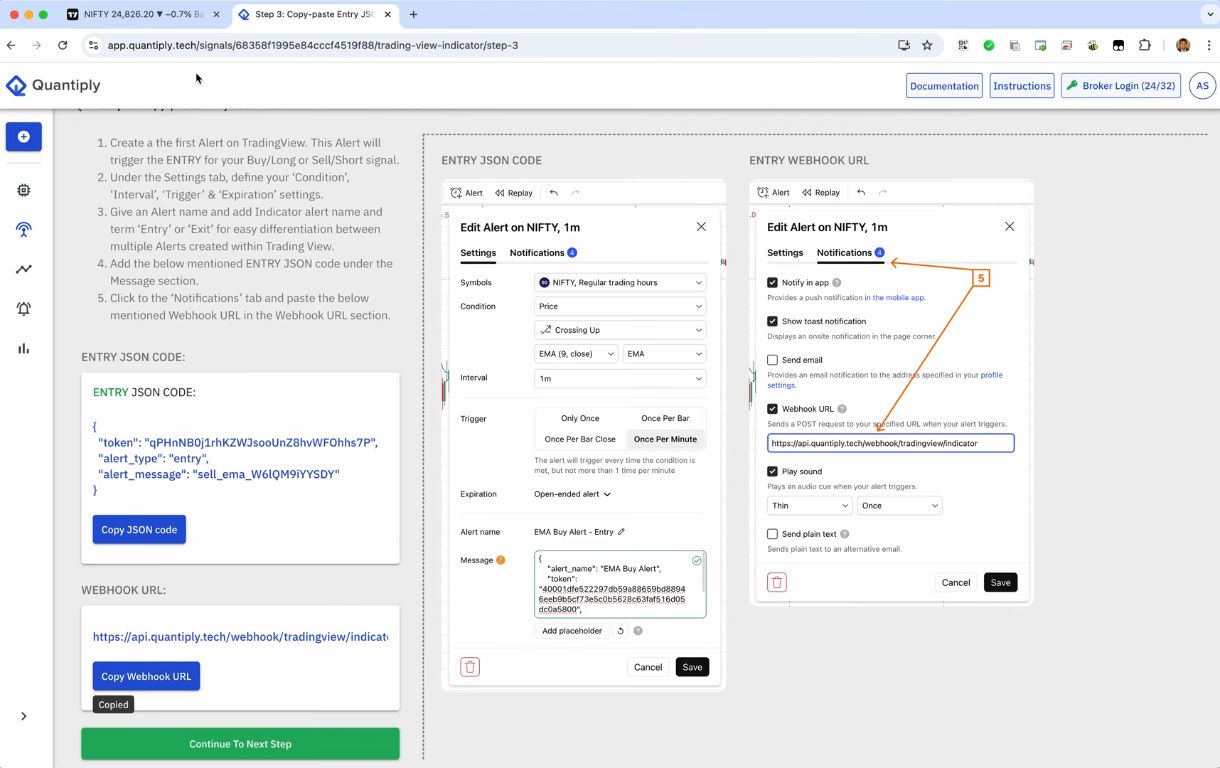Click the bar chart analytics icon in sidebar
Image resolution: width=1220 pixels, height=768 pixels.
(23, 348)
